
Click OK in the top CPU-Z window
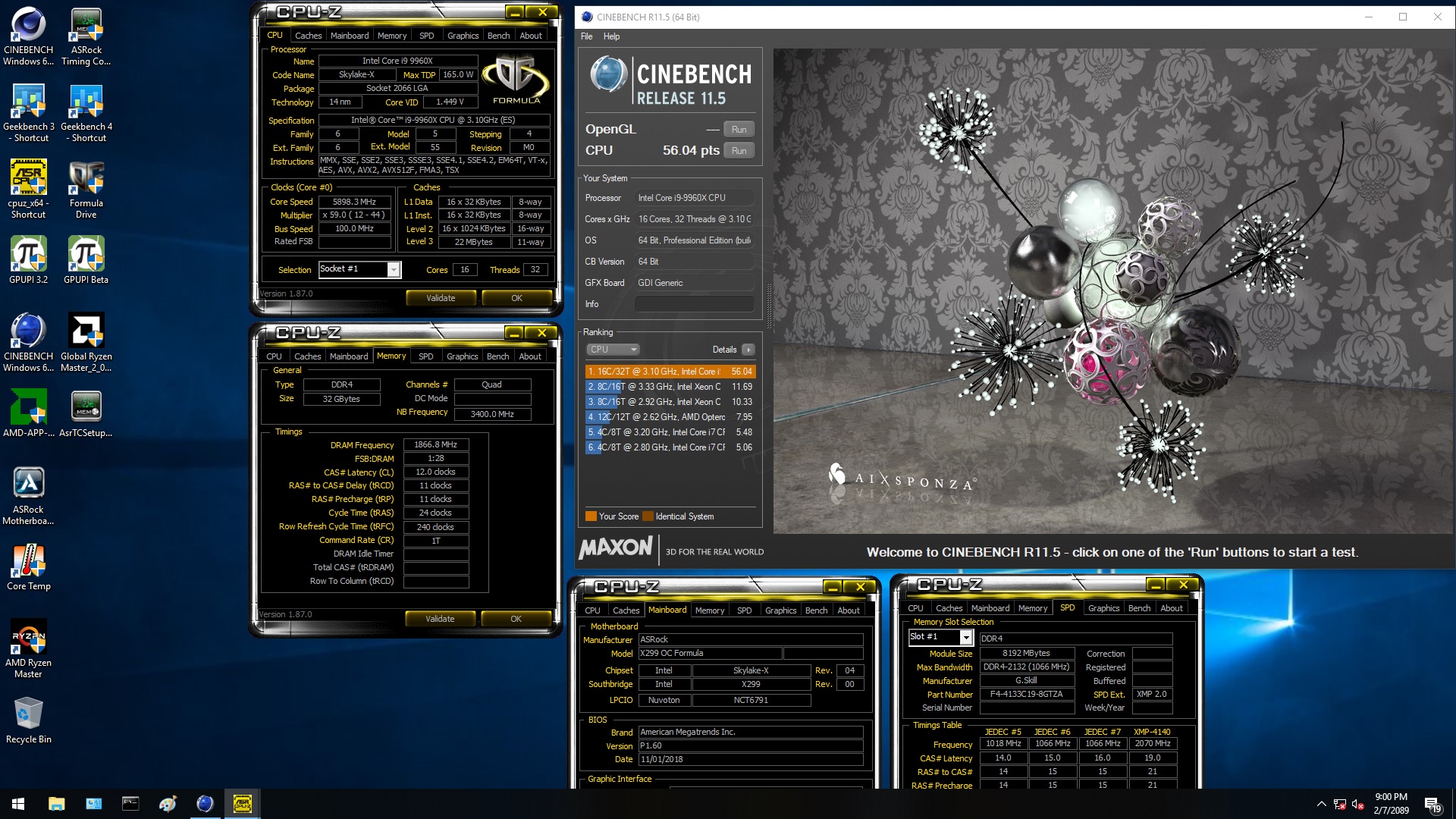pyautogui.click(x=516, y=298)
